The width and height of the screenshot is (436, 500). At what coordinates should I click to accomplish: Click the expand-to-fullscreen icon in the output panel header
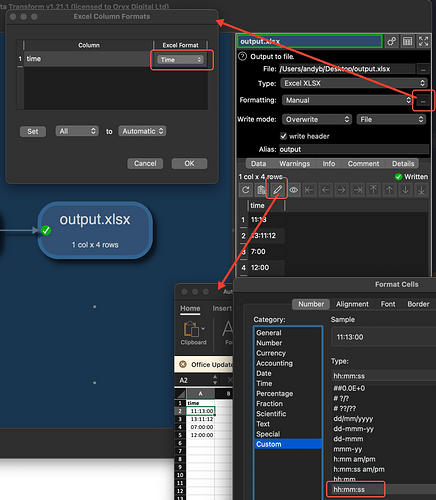coord(423,41)
